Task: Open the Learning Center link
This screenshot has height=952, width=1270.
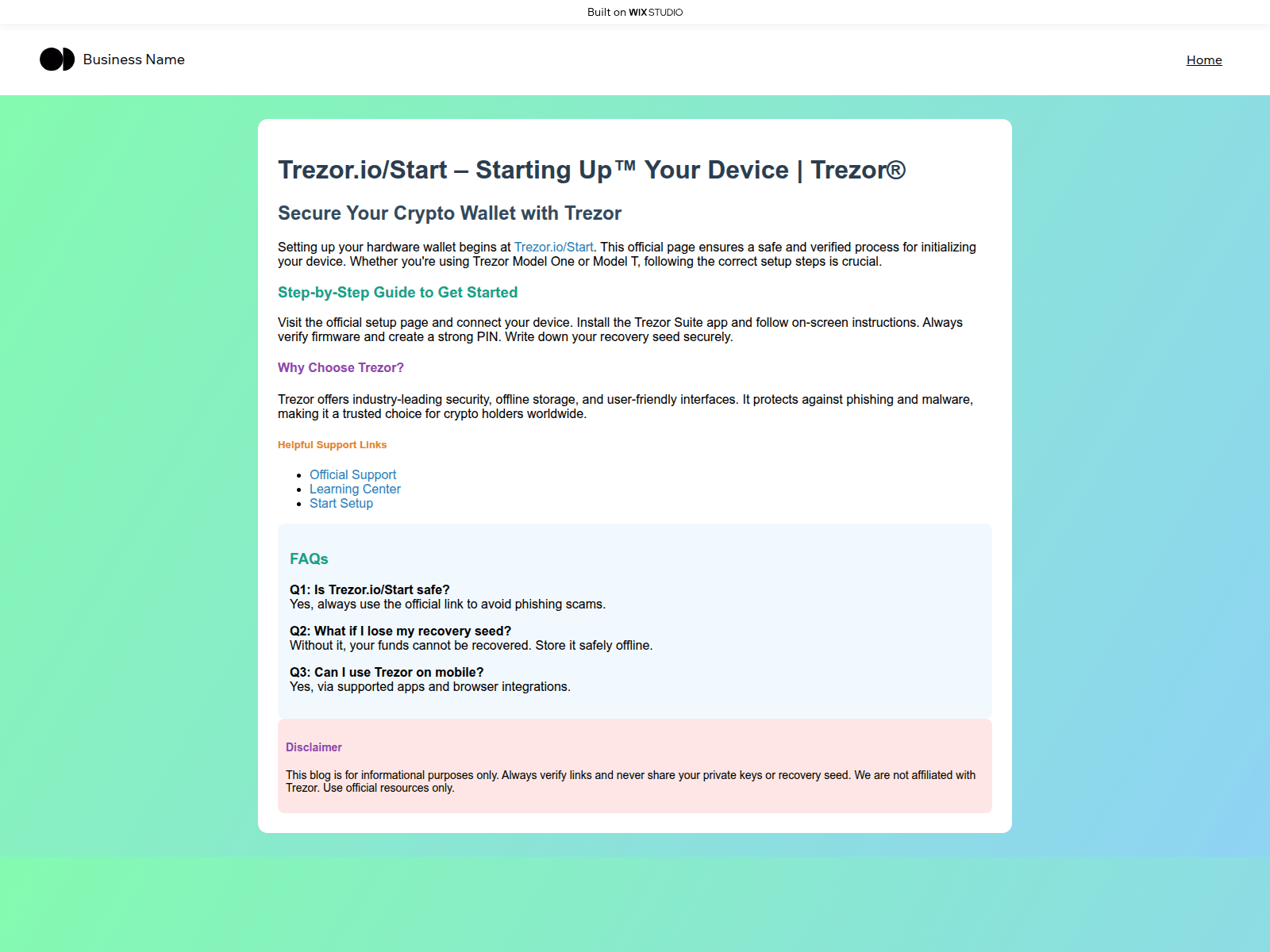Action: (355, 489)
